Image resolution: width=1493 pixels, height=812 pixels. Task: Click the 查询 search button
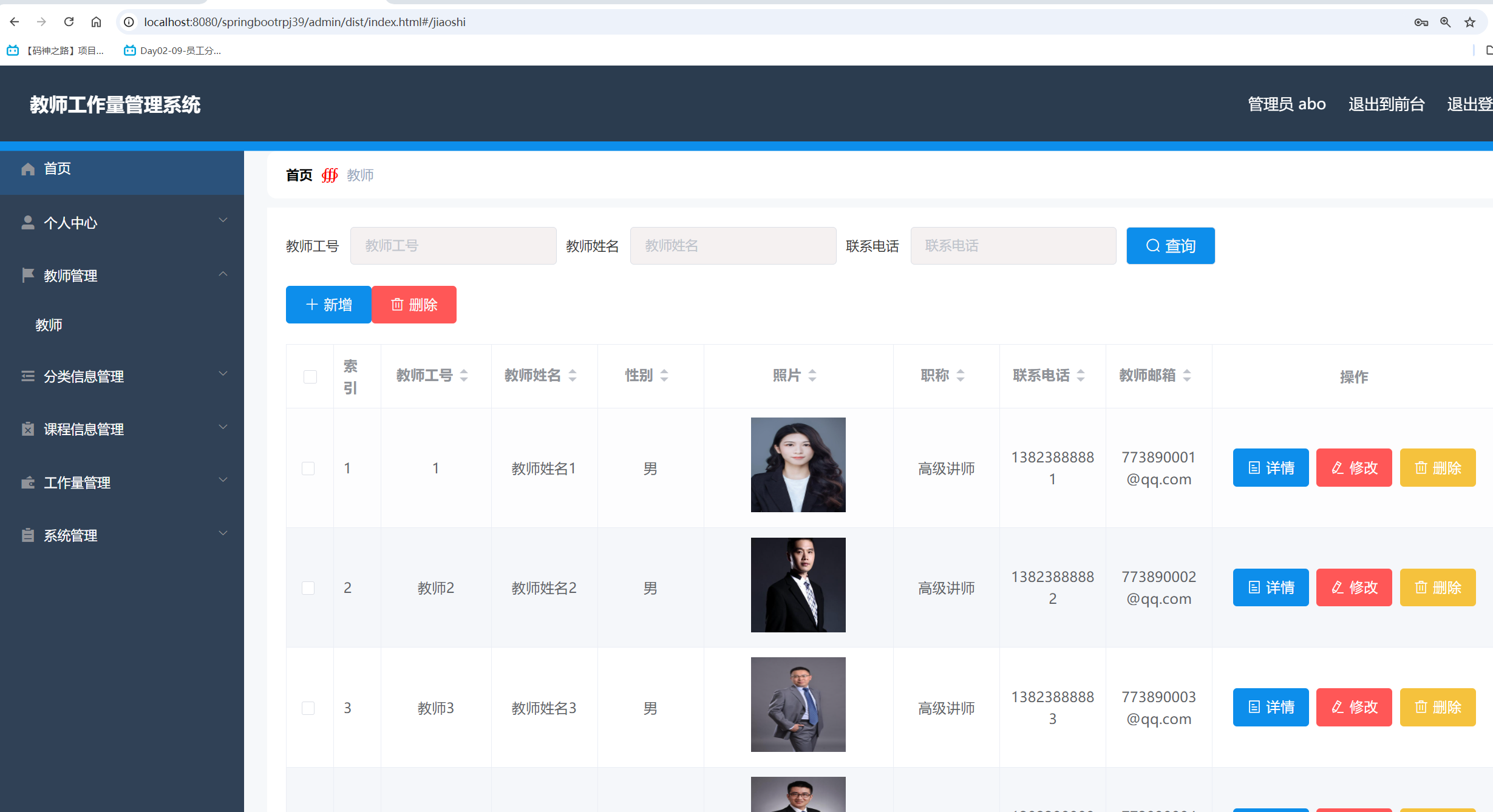[1170, 246]
